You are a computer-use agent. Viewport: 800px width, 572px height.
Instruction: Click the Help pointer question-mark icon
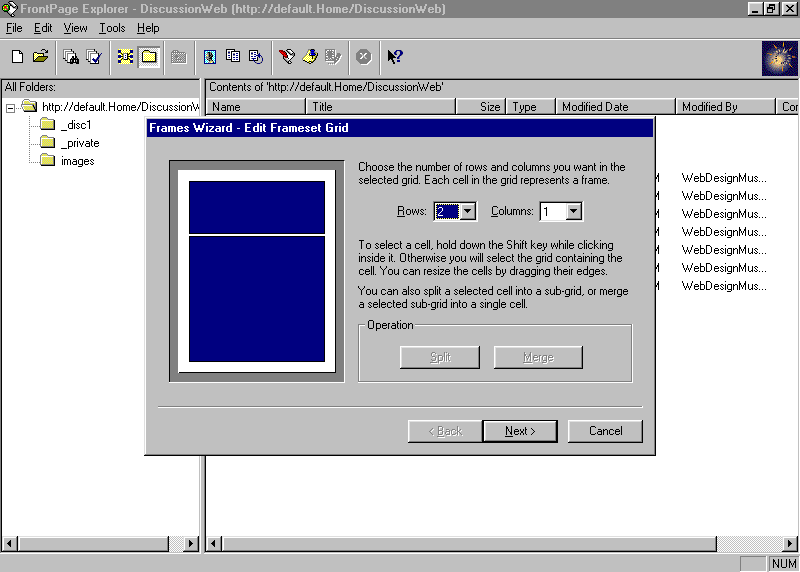click(x=395, y=57)
